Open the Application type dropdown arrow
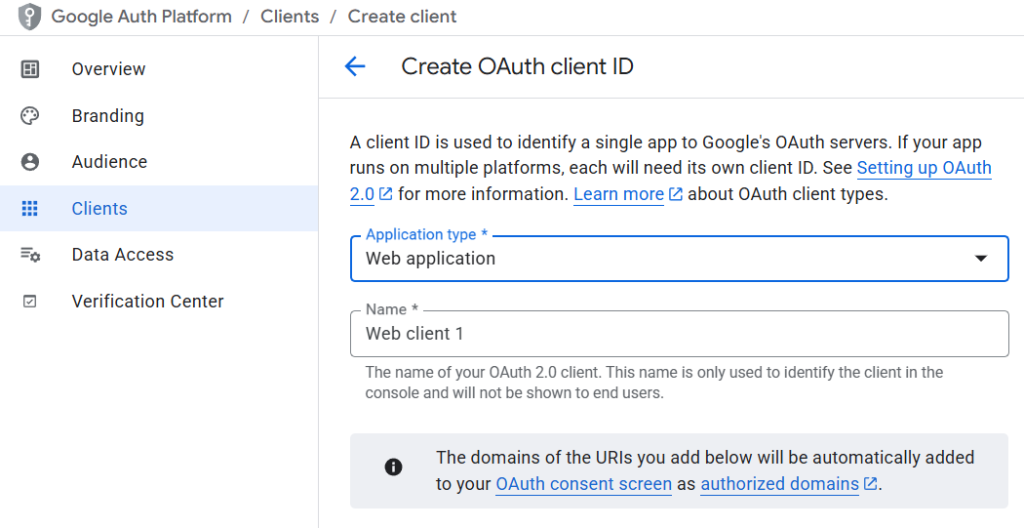 pyautogui.click(x=980, y=258)
